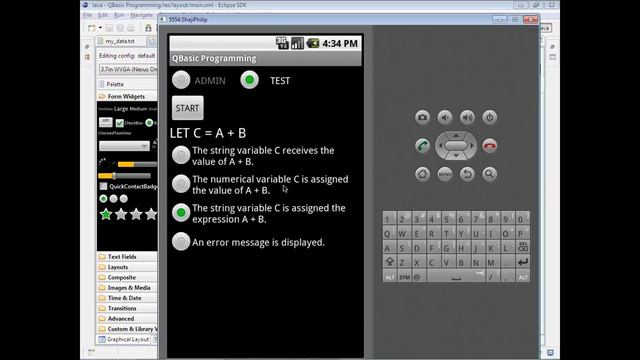Viewport: 640px width, 360px height.
Task: Switch to the my_data.txt editor tab
Action: pos(120,41)
